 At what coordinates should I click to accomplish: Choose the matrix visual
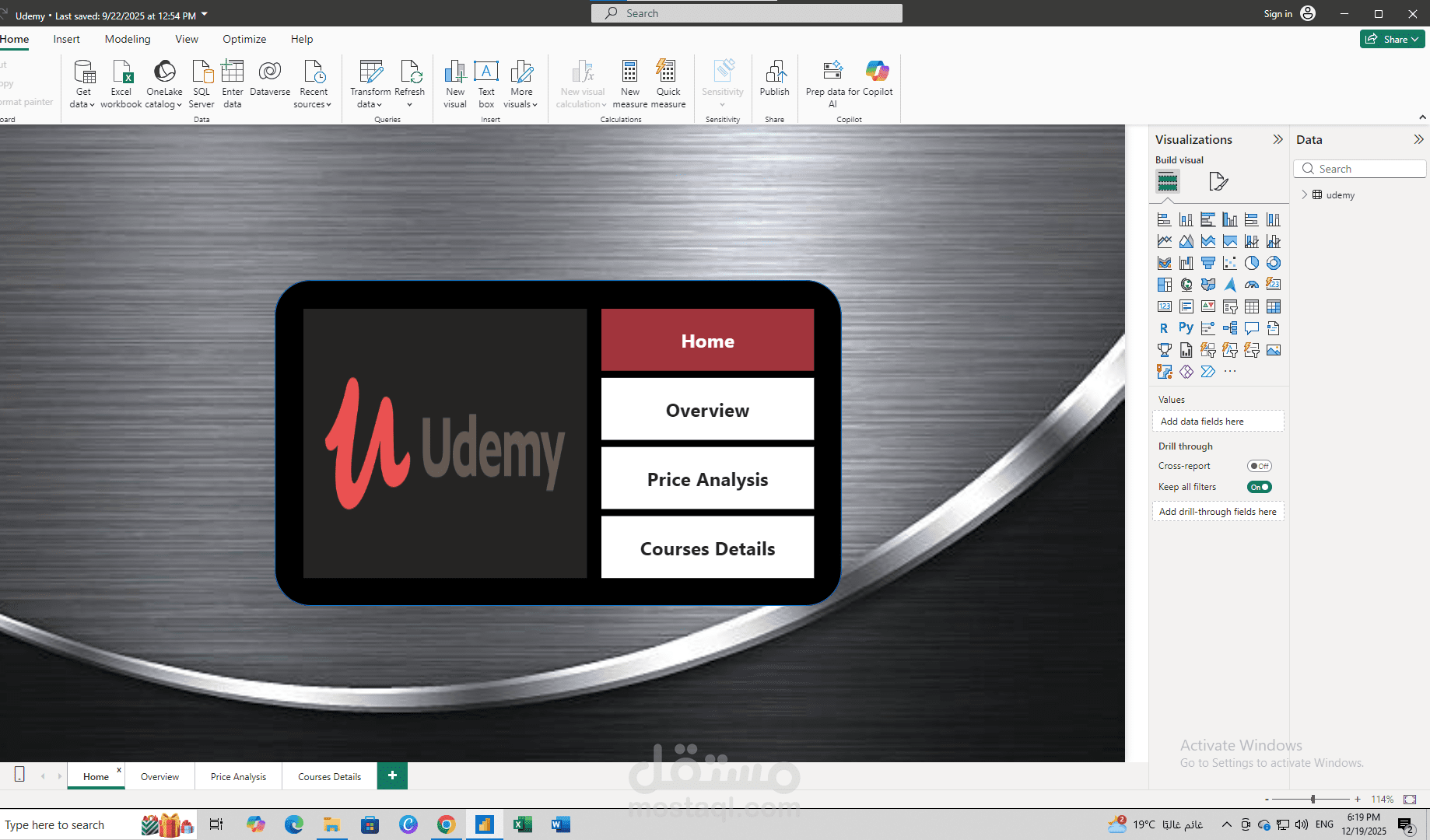coord(1273,306)
